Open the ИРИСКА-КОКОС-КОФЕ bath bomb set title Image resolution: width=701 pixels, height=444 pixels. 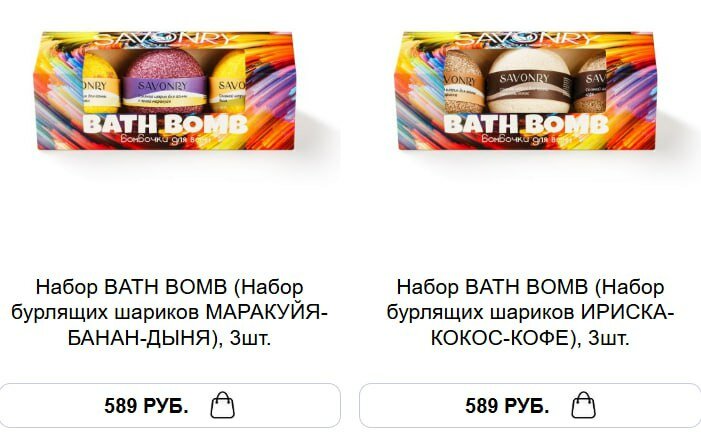[x=530, y=313]
